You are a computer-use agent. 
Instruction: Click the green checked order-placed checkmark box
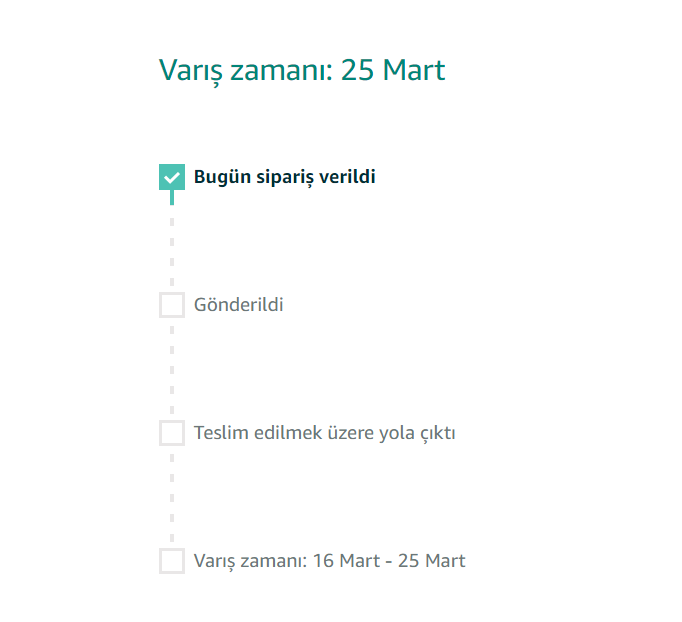click(x=172, y=177)
